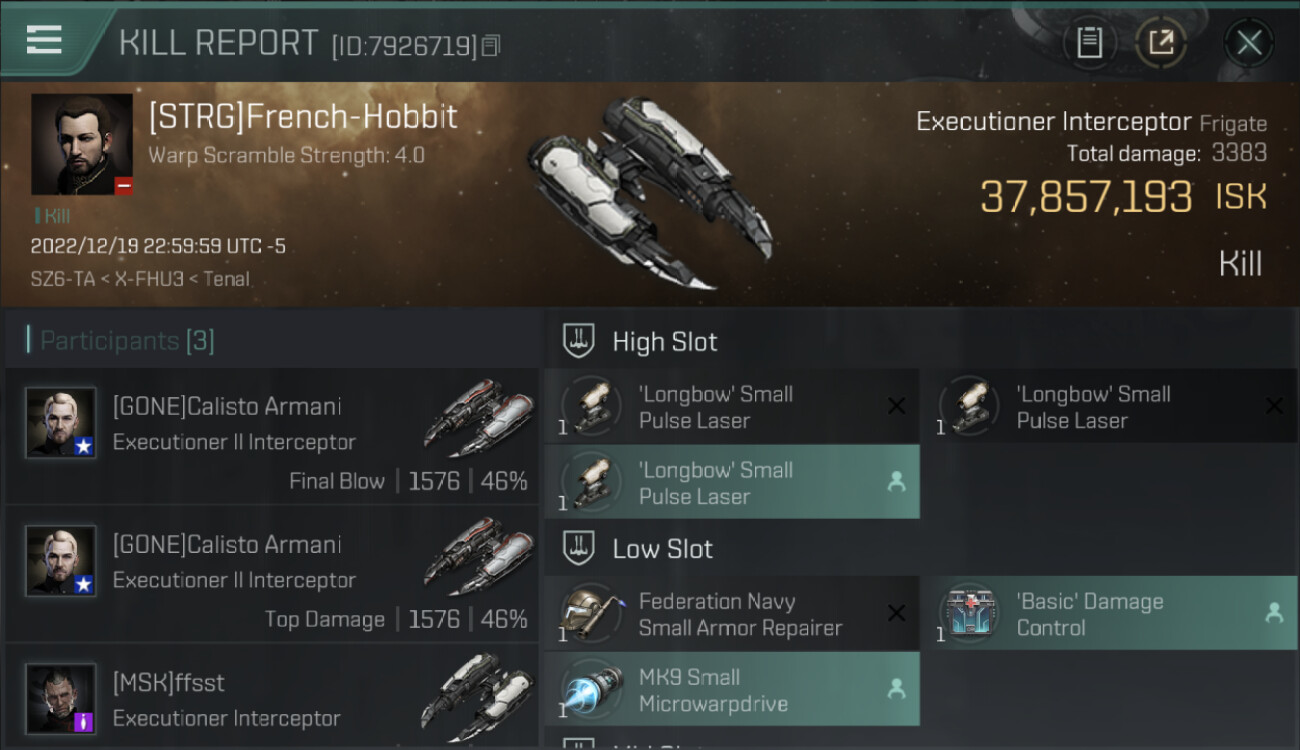
Task: Select Calisto Armani Final Blow entry
Action: tap(272, 436)
